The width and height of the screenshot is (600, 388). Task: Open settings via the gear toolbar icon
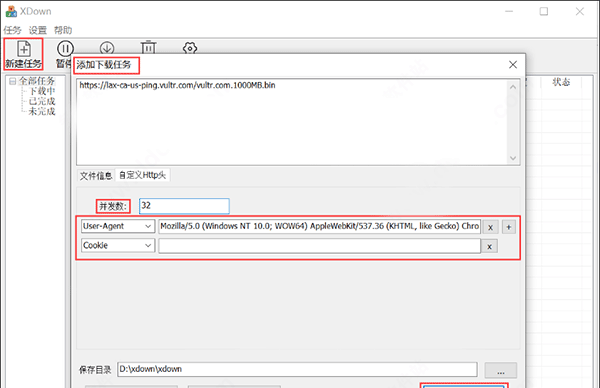[x=190, y=48]
